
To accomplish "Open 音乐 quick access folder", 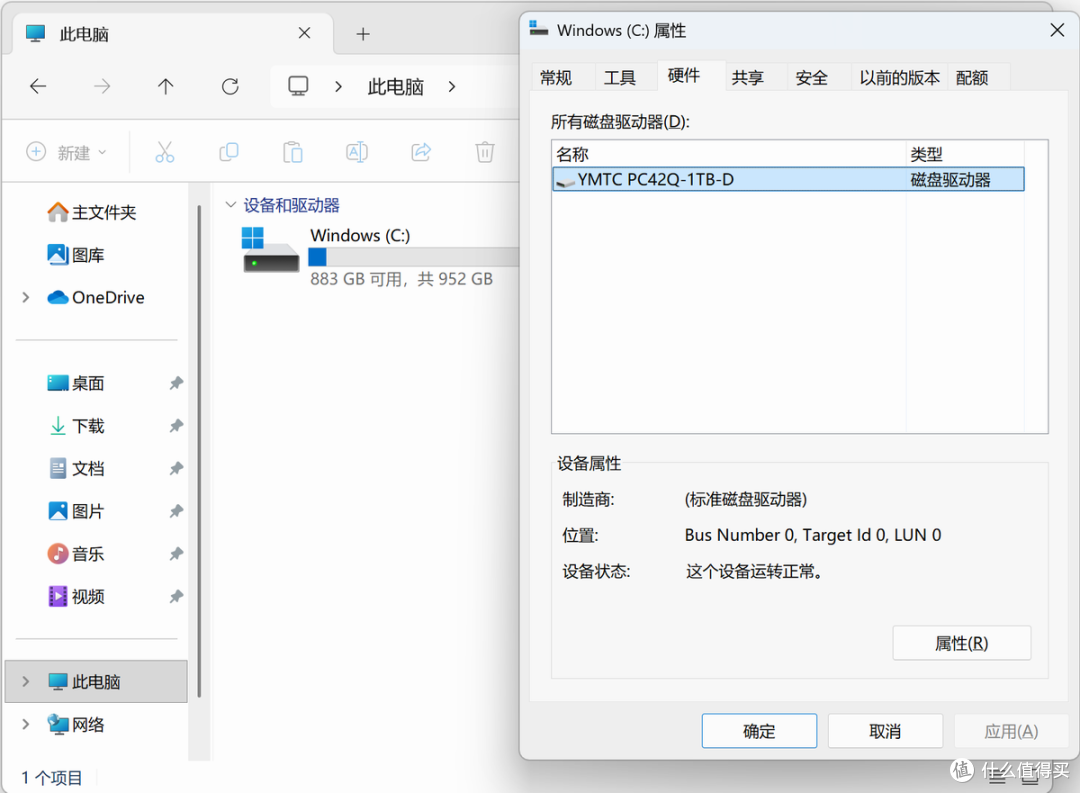I will [x=76, y=554].
